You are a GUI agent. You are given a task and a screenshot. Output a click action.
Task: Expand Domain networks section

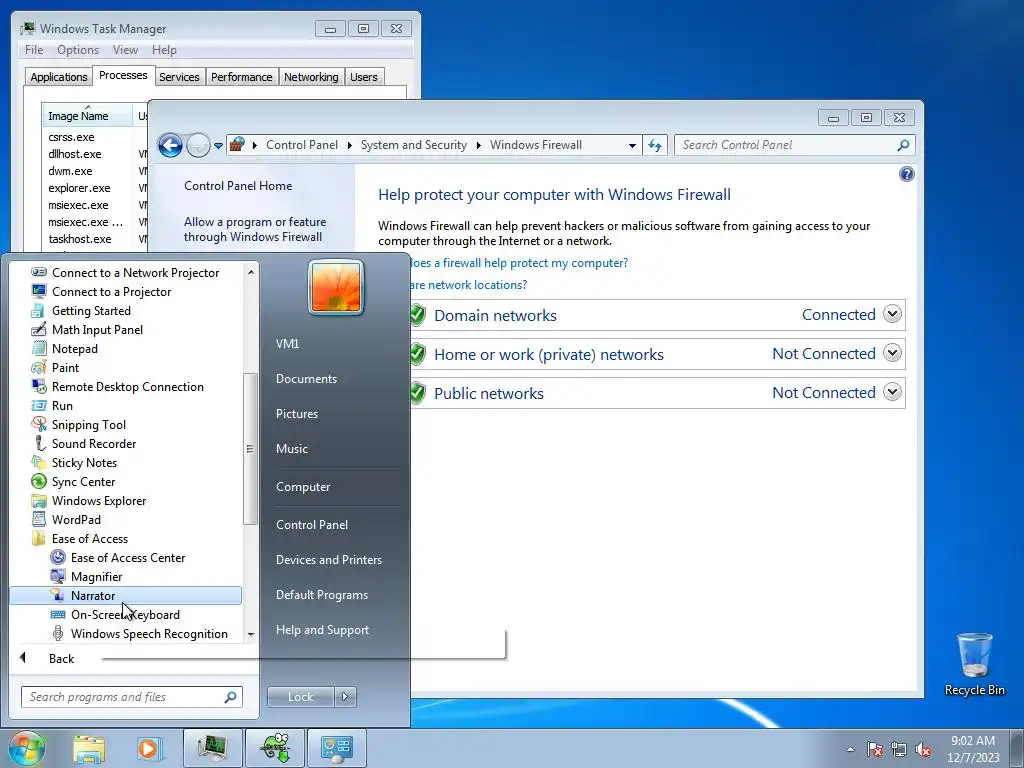tap(892, 314)
